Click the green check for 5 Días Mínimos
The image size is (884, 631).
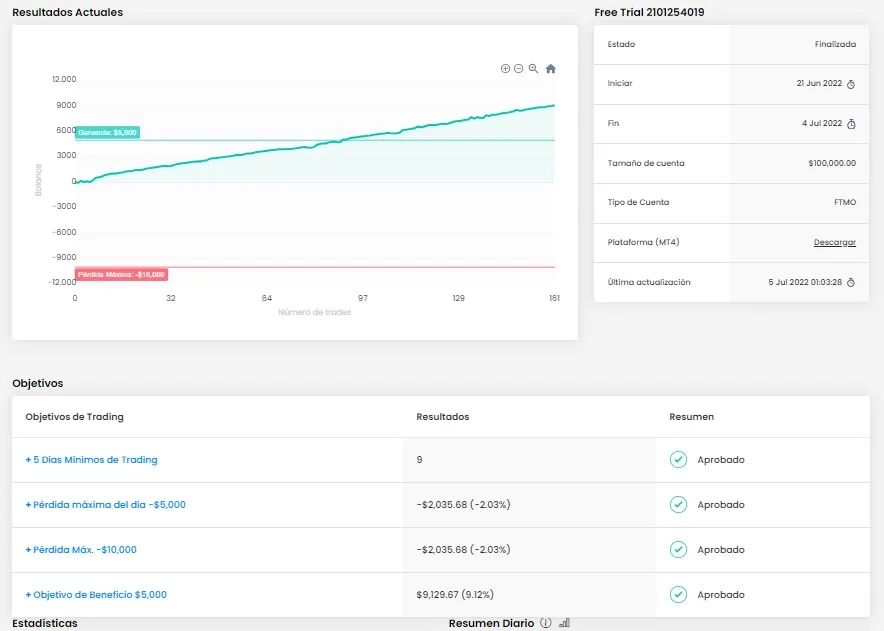pyautogui.click(x=677, y=459)
